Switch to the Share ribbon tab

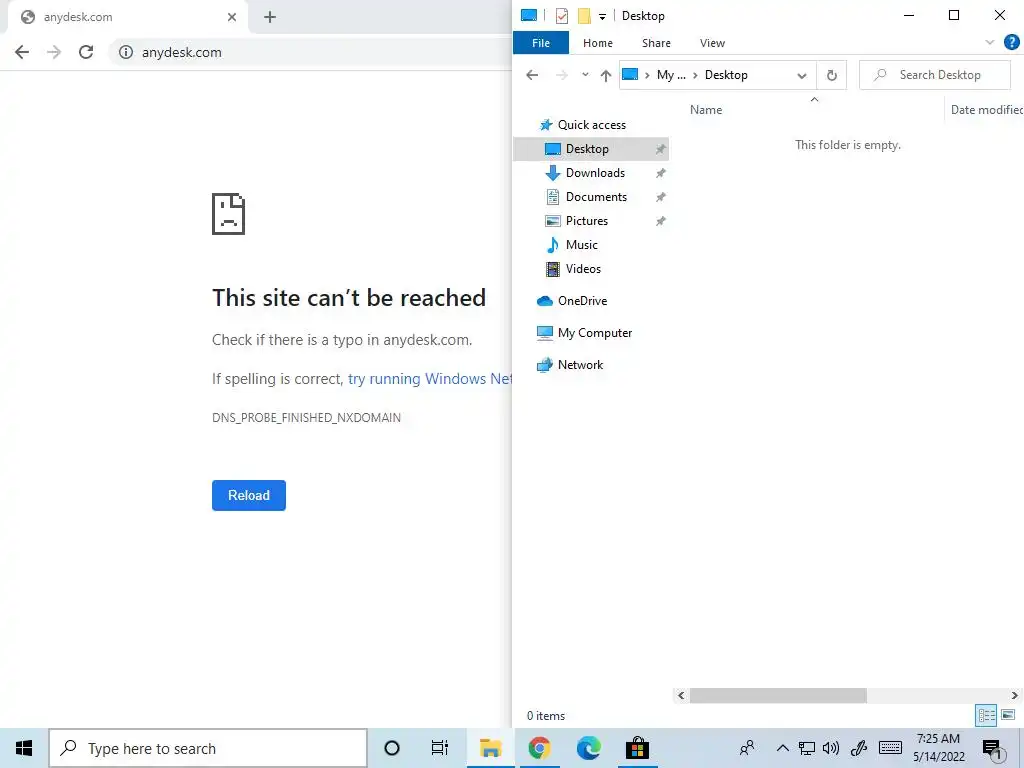[656, 43]
